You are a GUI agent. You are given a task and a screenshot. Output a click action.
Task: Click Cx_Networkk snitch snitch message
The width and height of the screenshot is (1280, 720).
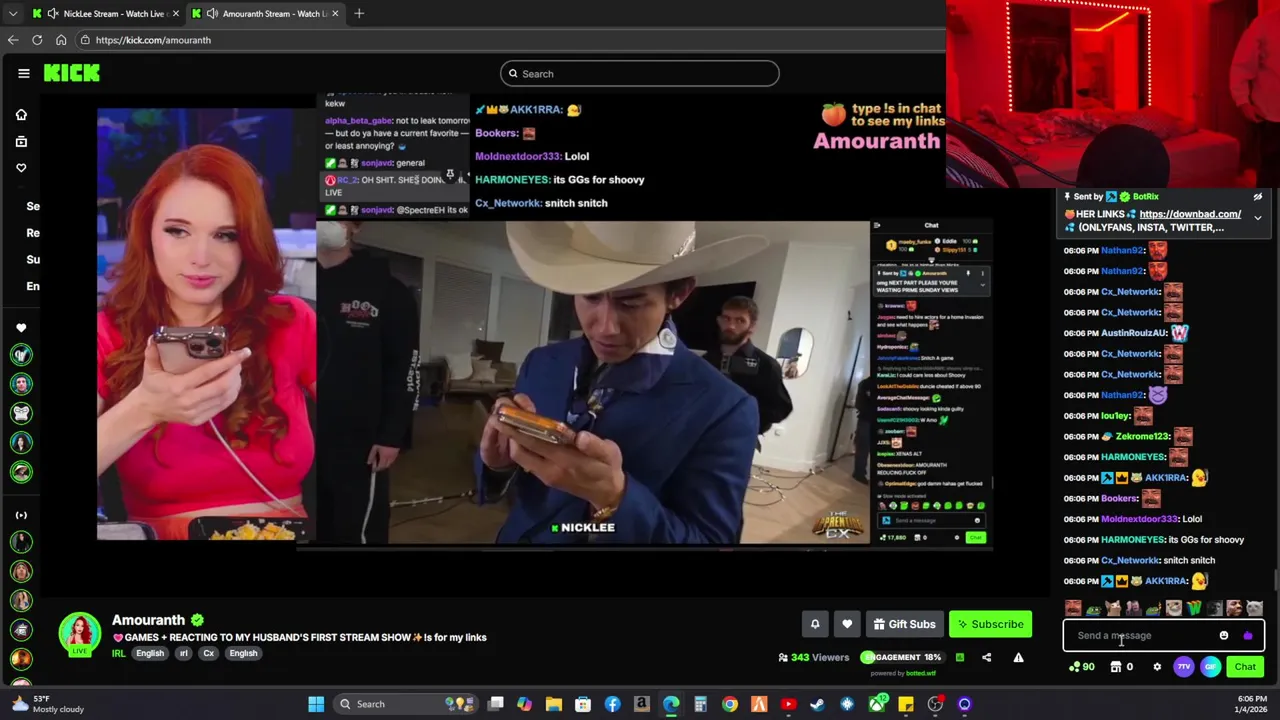(x=1140, y=560)
